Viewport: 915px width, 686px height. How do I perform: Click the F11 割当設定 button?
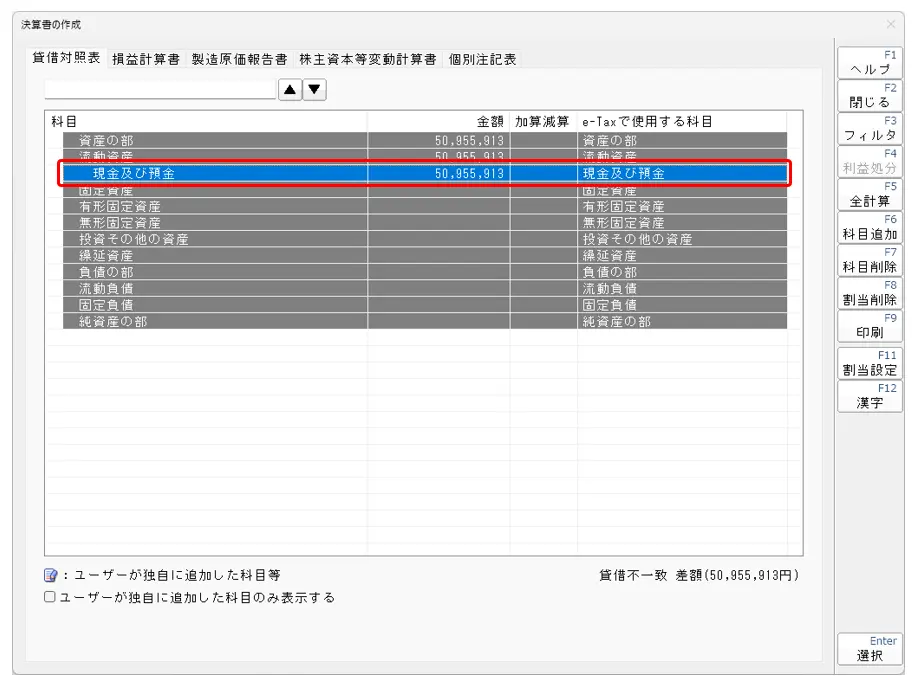[x=869, y=363]
